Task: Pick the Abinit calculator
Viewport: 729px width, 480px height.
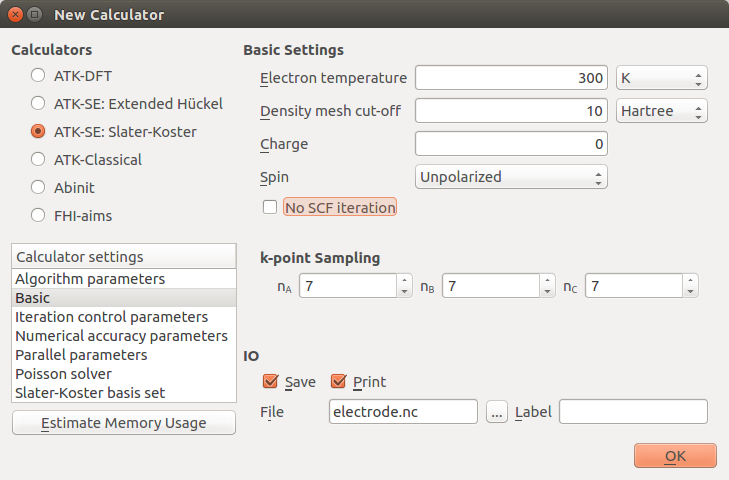Action: point(38,187)
